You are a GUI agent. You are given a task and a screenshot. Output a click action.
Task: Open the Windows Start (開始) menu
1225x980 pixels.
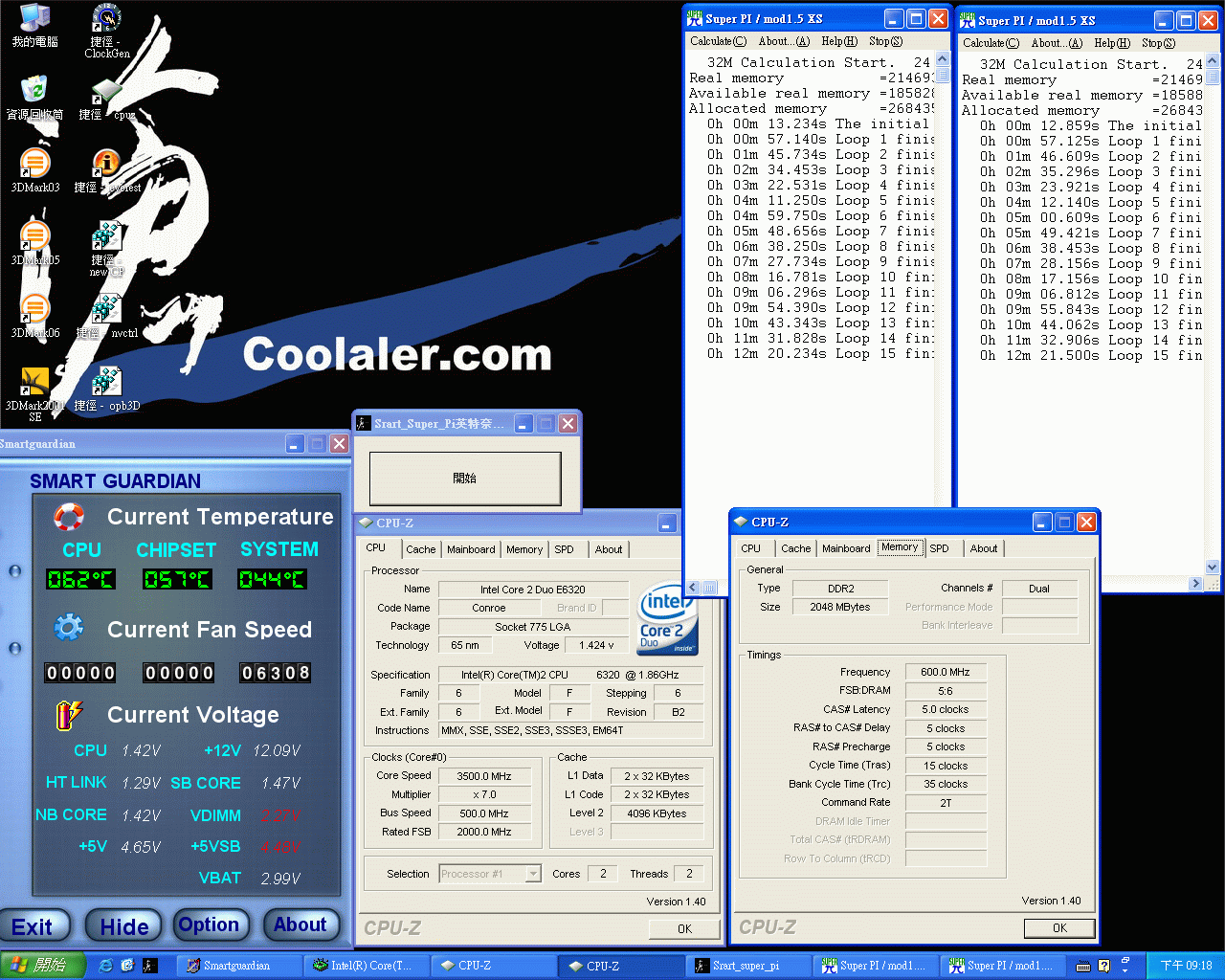[43, 966]
